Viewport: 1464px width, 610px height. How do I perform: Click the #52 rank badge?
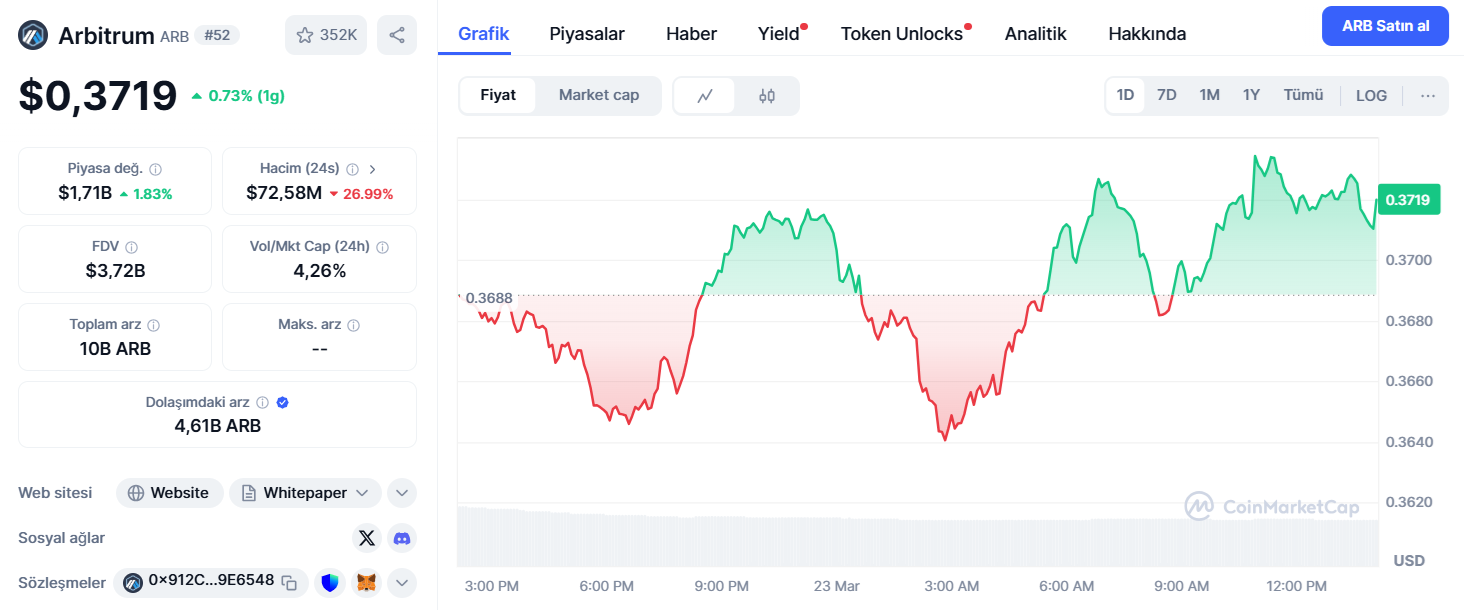tap(217, 35)
